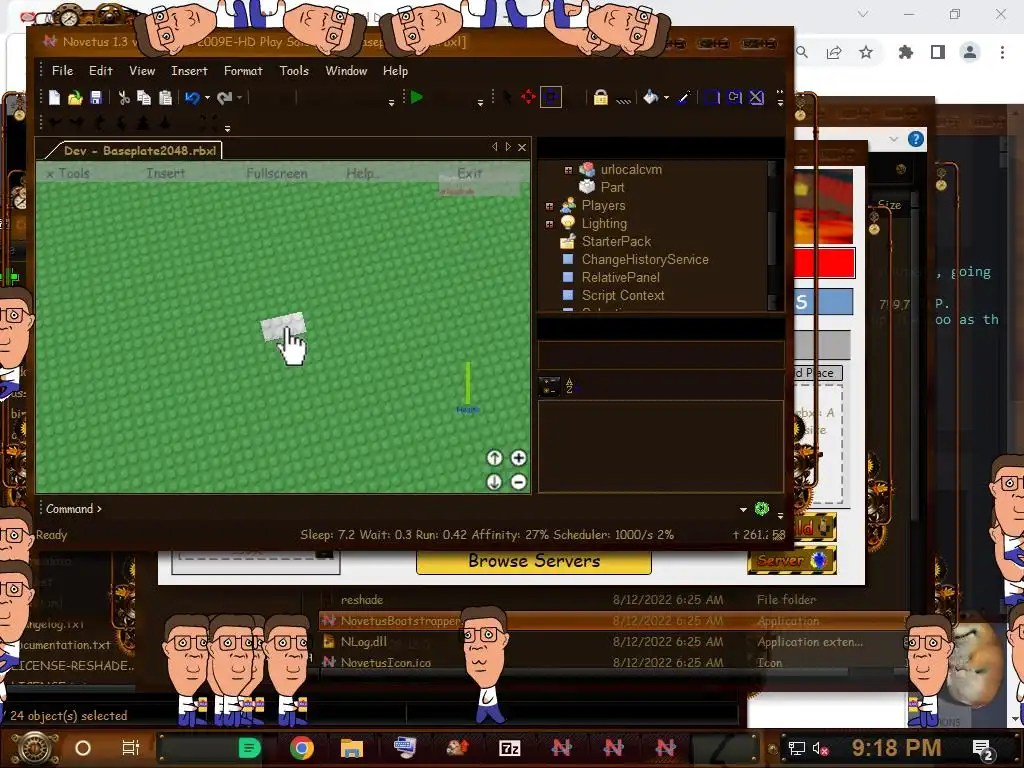Paste from clipboard with the Paste icon
1024x768 pixels.
coord(165,98)
